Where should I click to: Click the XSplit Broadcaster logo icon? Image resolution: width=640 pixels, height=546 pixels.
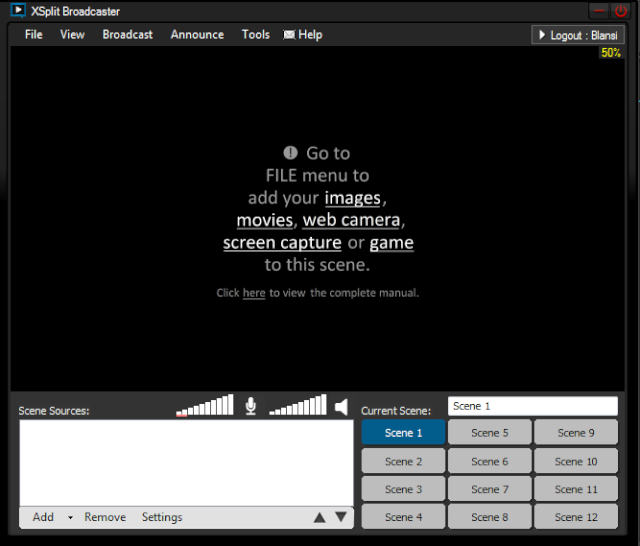tap(18, 10)
